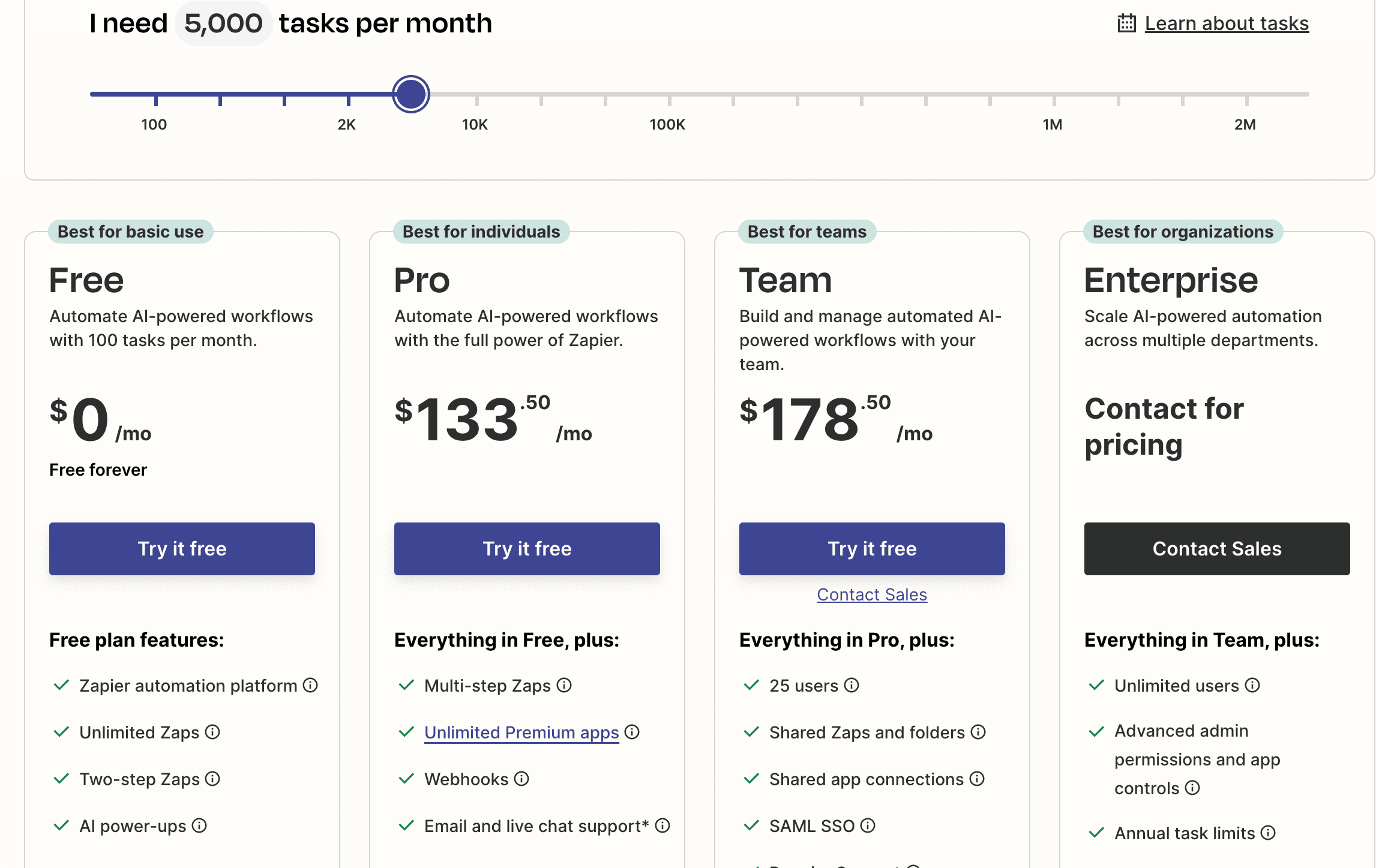This screenshot has width=1376, height=868.
Task: Open info icon for Email and live chat support
Action: [662, 825]
